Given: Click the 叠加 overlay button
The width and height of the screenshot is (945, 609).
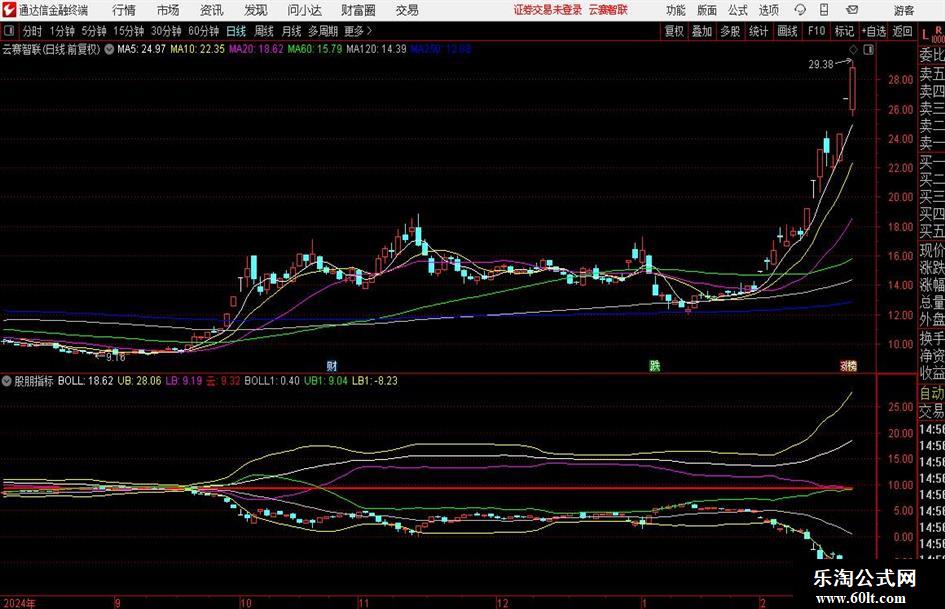Looking at the screenshot, I should [x=702, y=31].
